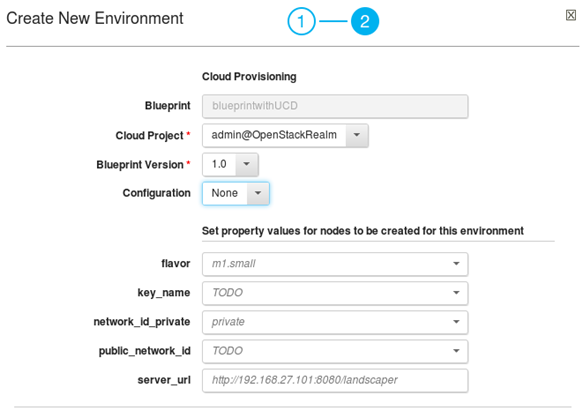Image resolution: width=582 pixels, height=410 pixels.
Task: Expand the flavor dropdown arrow
Action: click(456, 264)
